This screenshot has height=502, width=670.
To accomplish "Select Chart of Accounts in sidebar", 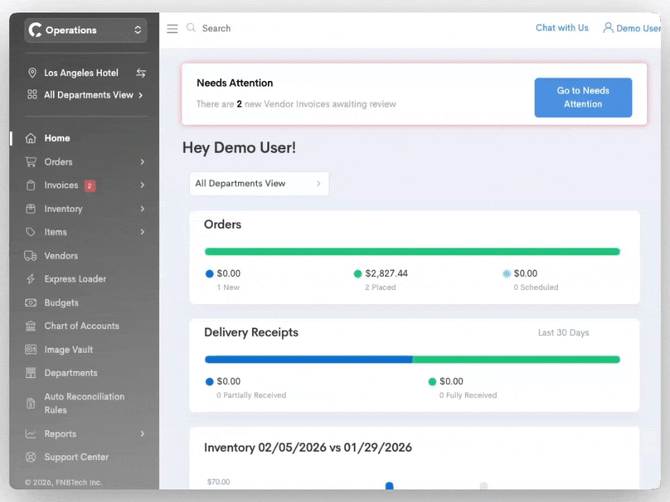I will tap(81, 326).
